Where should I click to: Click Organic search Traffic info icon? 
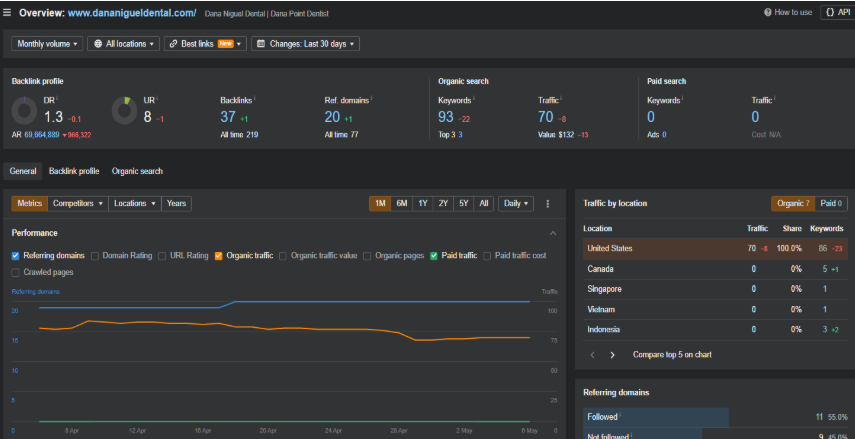(x=561, y=99)
